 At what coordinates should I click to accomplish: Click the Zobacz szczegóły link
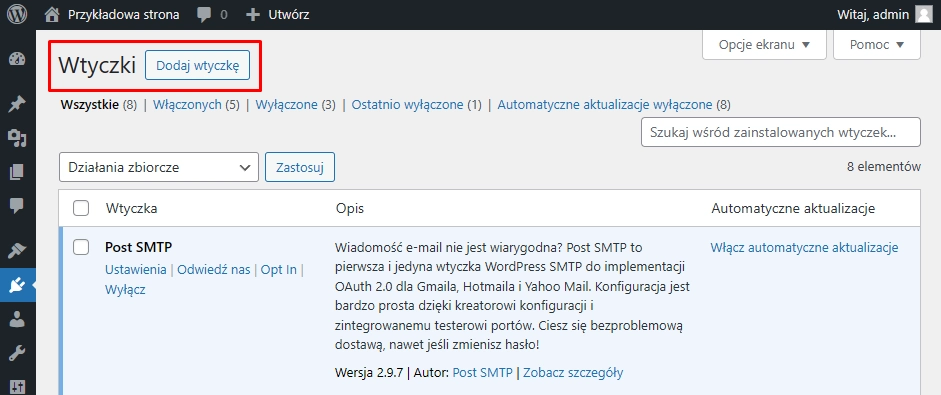573,372
